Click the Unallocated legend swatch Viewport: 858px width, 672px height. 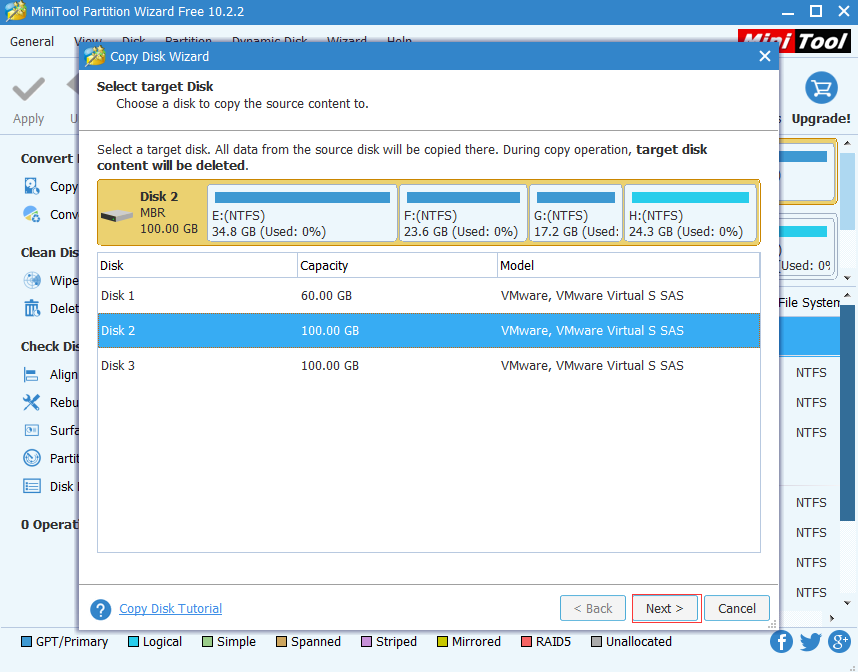(596, 641)
